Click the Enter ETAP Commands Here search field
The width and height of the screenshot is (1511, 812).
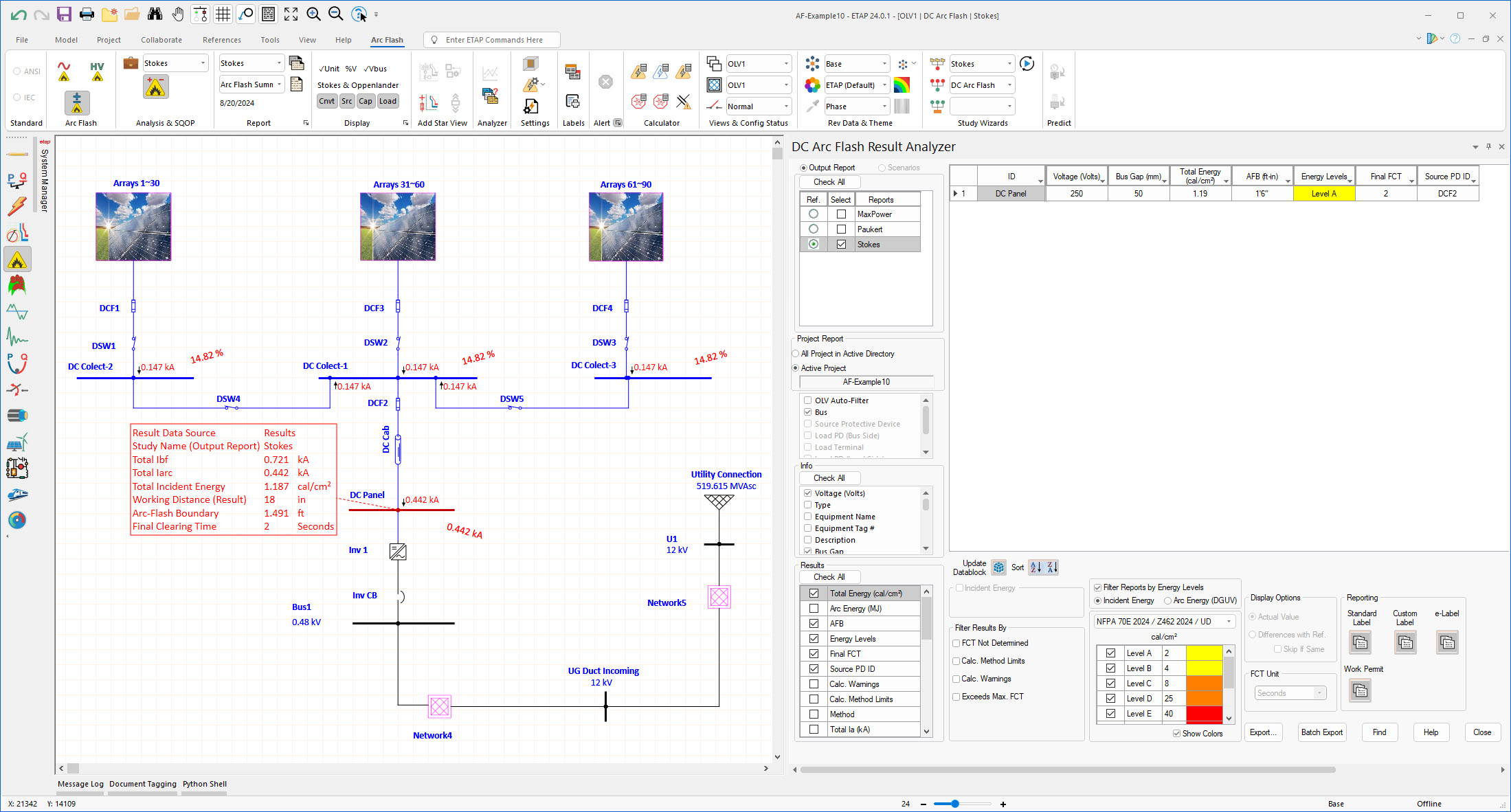(491, 39)
